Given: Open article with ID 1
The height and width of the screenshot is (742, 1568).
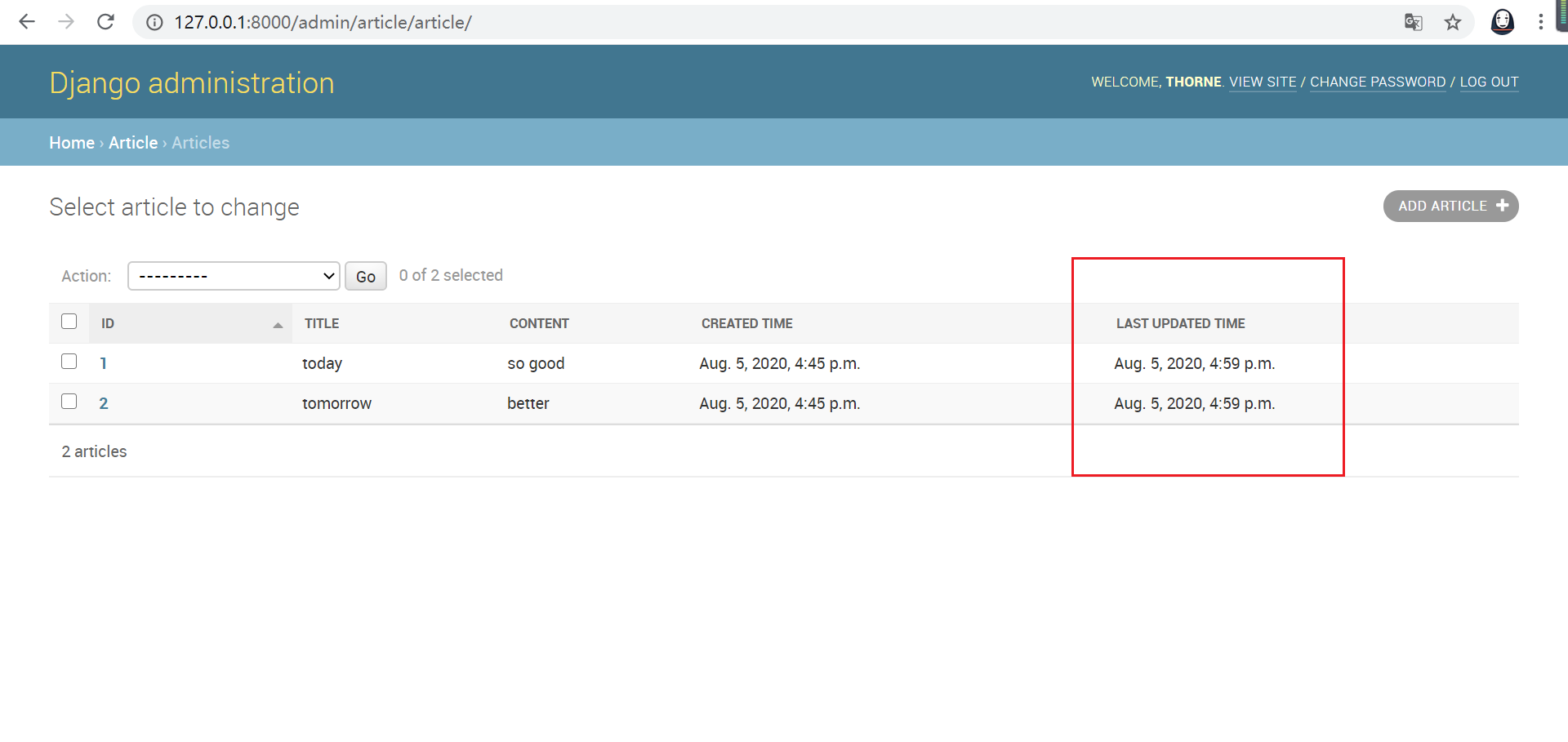Looking at the screenshot, I should (104, 363).
